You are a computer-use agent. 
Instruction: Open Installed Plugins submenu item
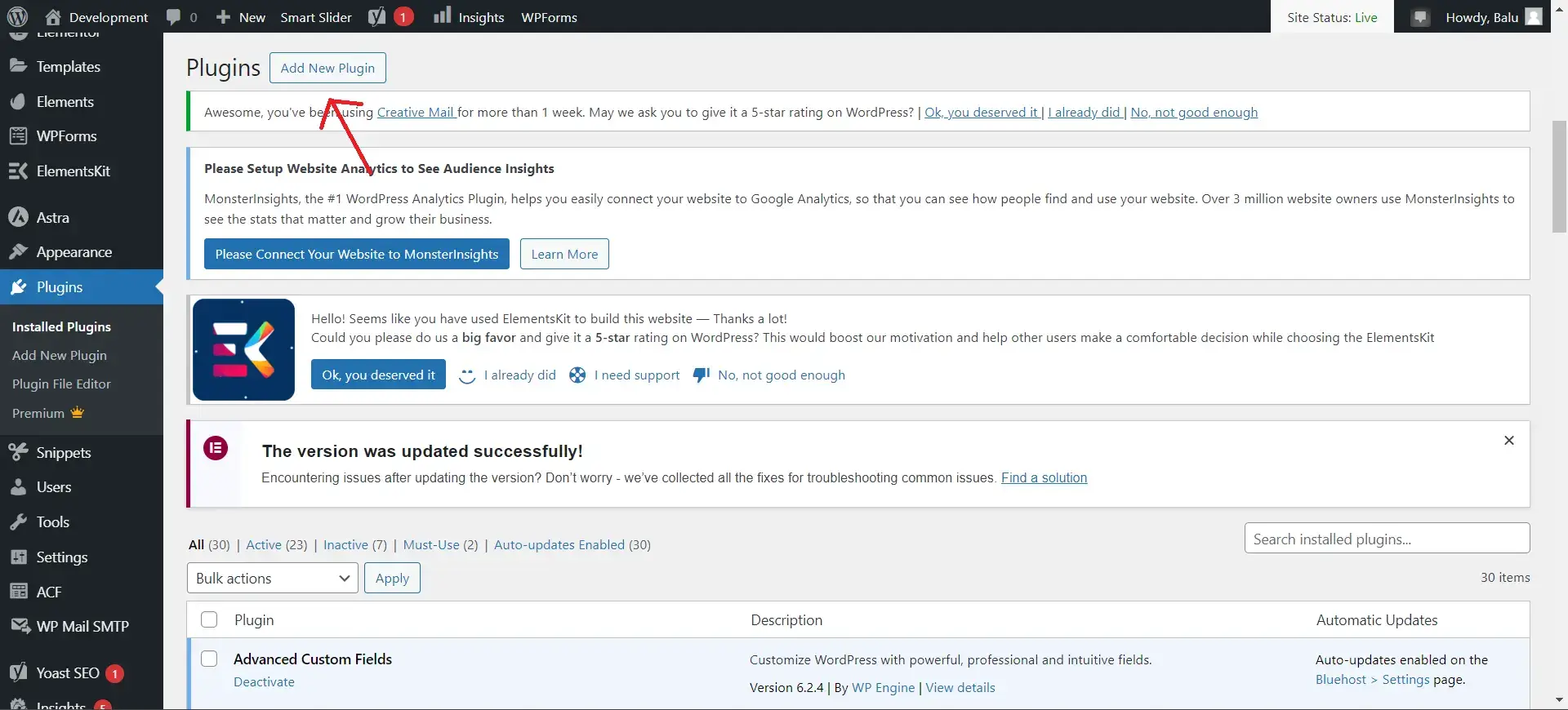[61, 326]
